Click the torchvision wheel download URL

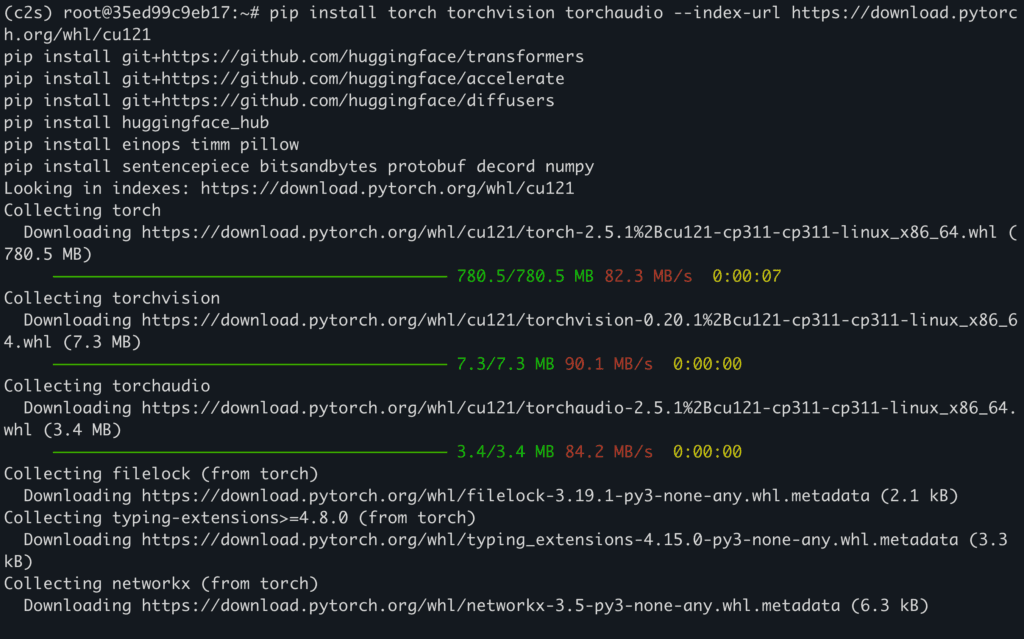tap(579, 320)
